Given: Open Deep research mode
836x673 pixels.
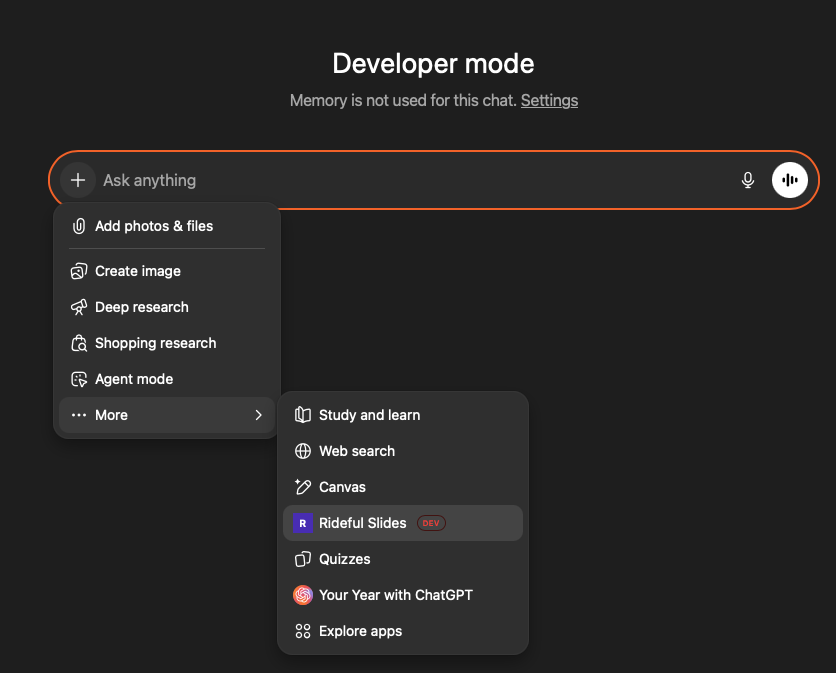Looking at the screenshot, I should (140, 307).
